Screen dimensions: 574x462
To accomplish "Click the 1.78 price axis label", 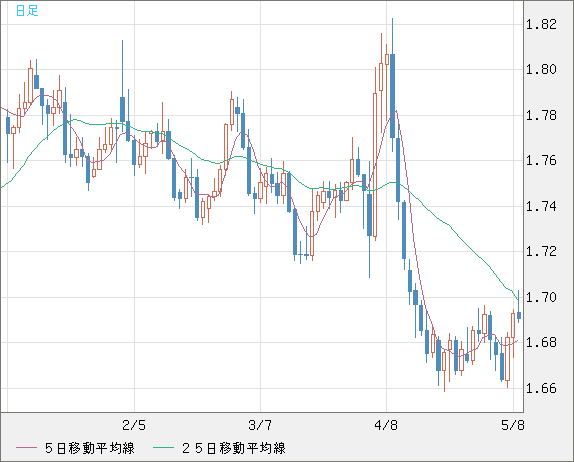I will (541, 115).
